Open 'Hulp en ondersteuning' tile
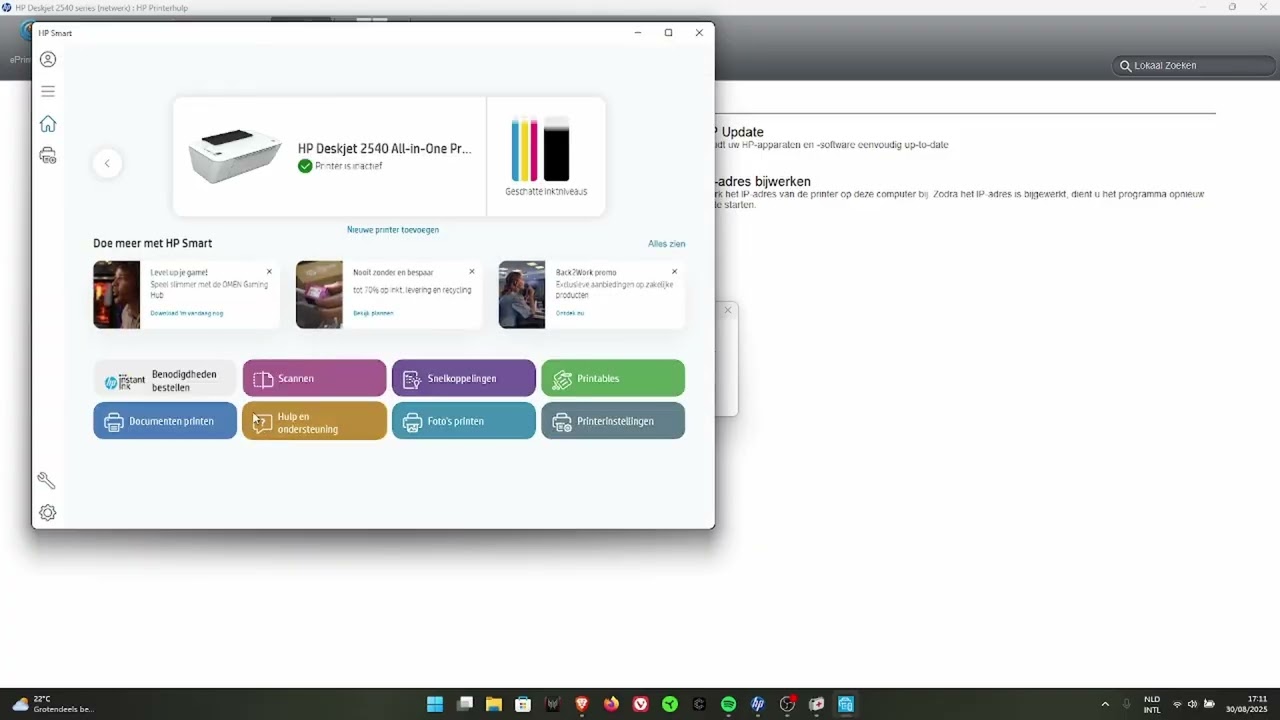This screenshot has height=720, width=1280. (314, 421)
